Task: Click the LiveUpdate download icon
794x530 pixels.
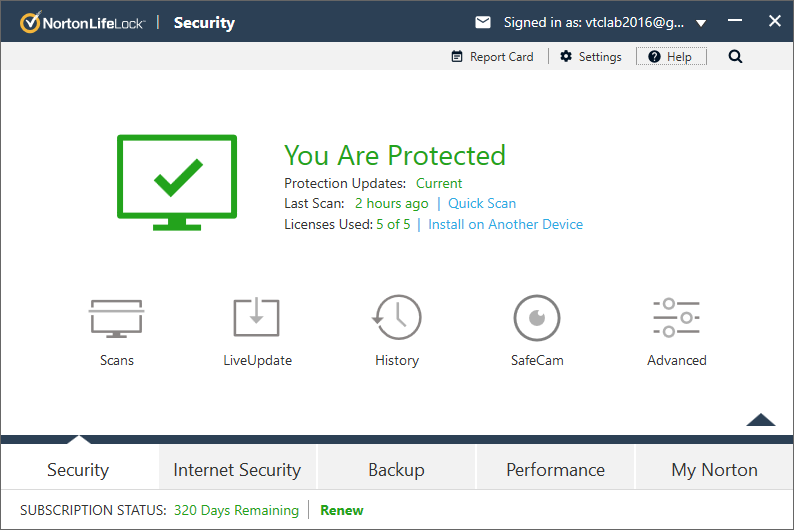Action: click(257, 318)
